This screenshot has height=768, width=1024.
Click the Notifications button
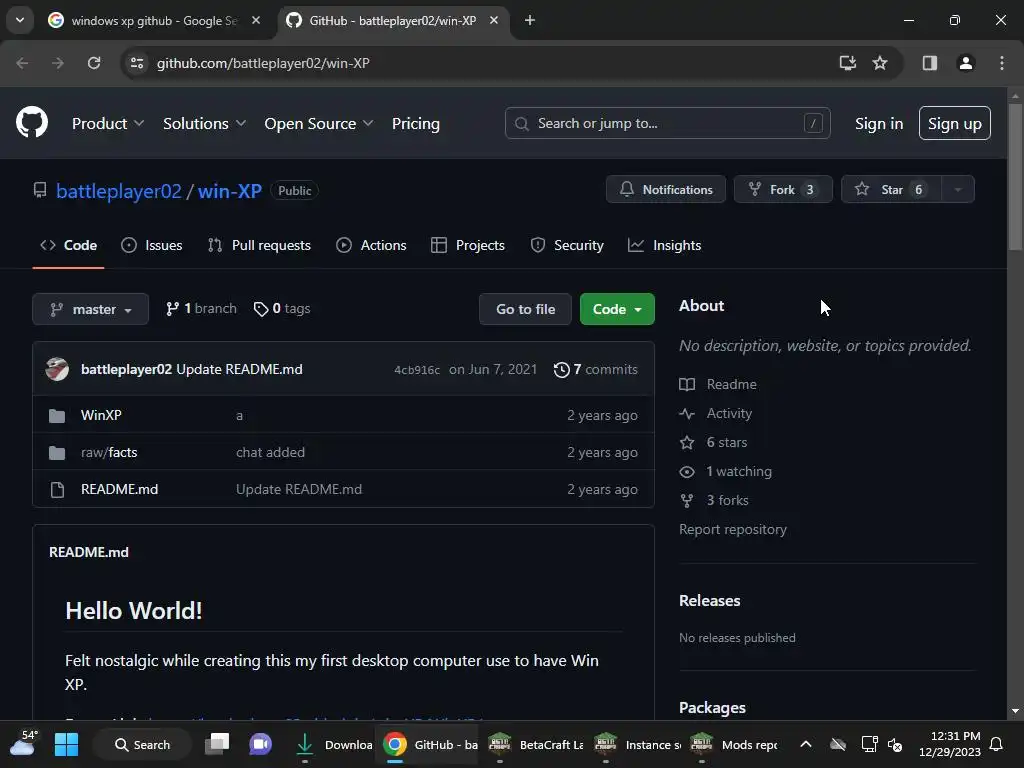[665, 189]
